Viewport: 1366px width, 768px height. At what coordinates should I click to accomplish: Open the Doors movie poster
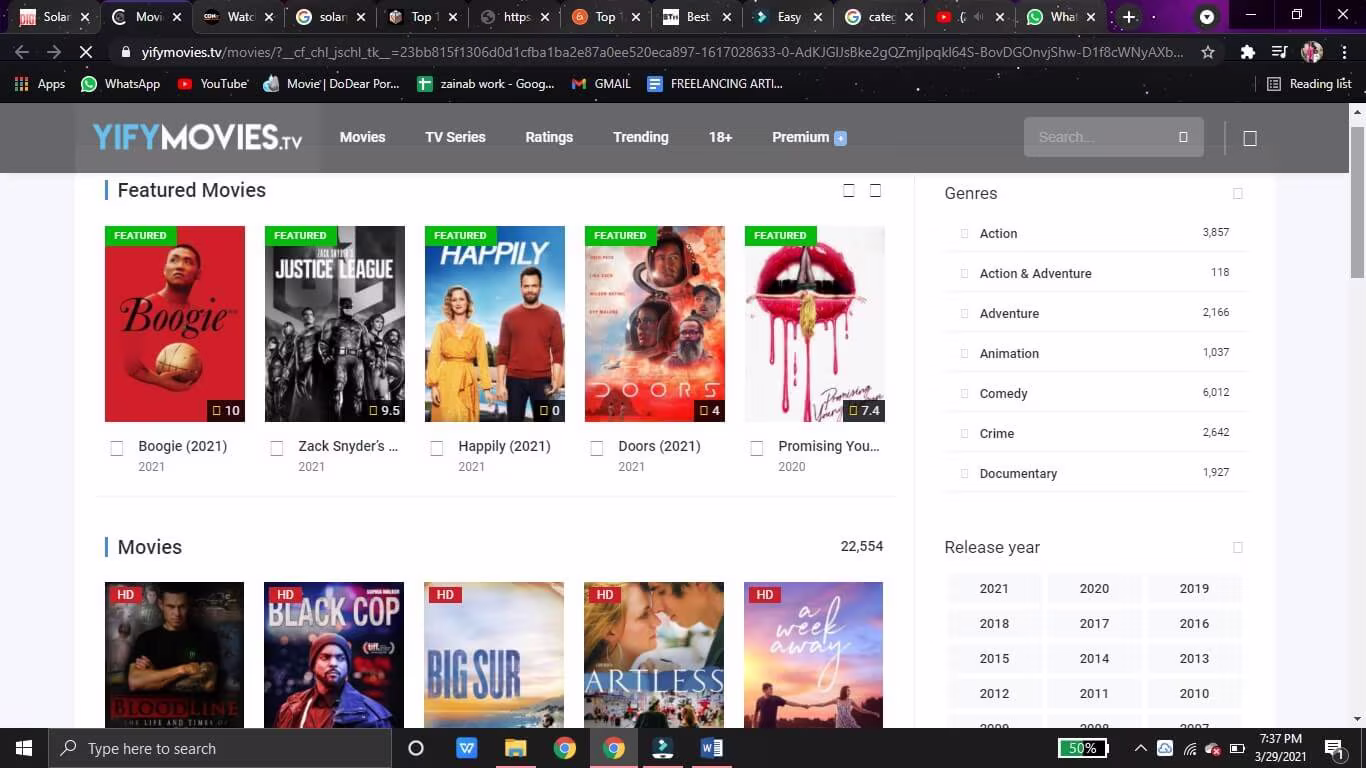655,324
